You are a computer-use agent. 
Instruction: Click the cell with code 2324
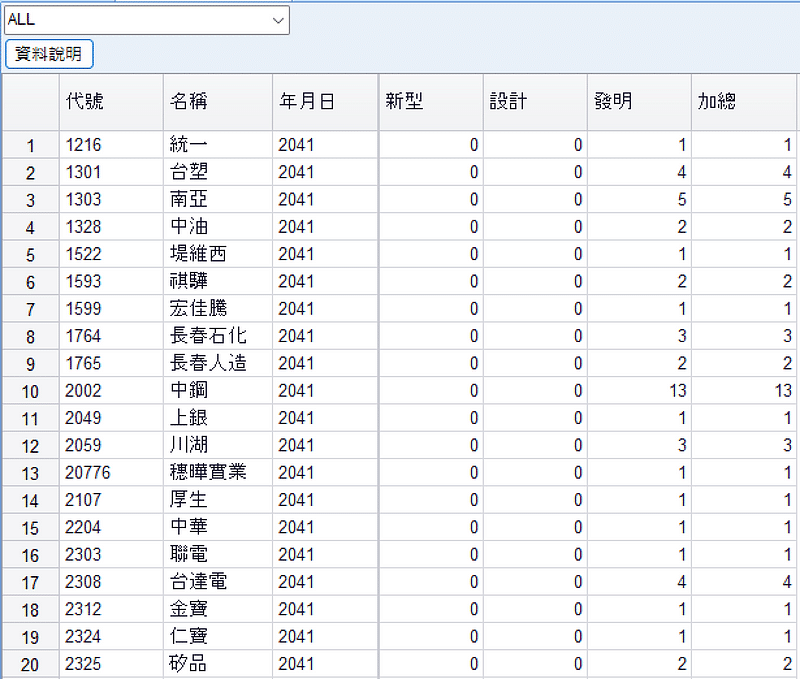tap(111, 637)
